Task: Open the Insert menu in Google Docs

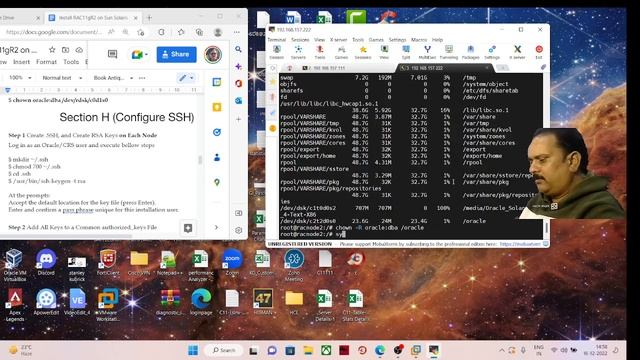Action: point(21,62)
